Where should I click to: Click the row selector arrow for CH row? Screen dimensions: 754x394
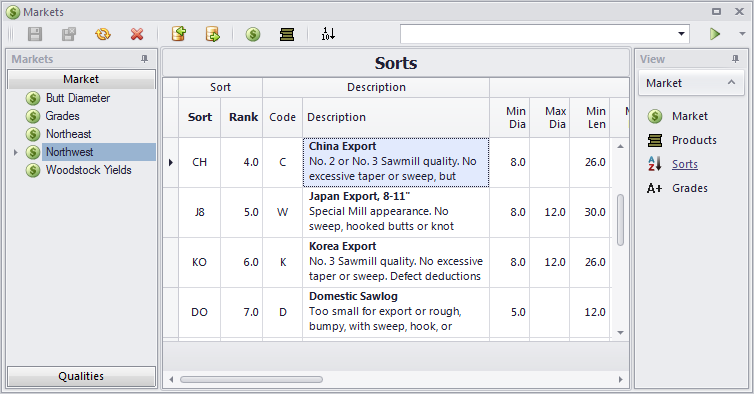pos(171,163)
